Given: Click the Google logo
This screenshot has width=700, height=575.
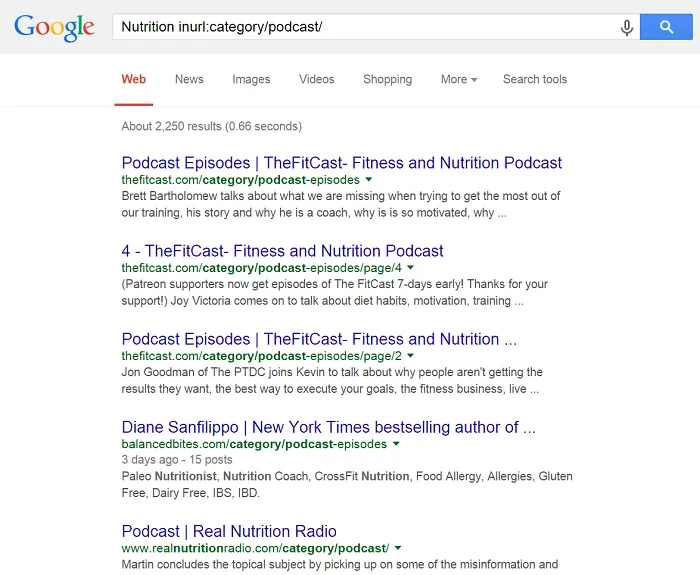Looking at the screenshot, I should (x=54, y=28).
